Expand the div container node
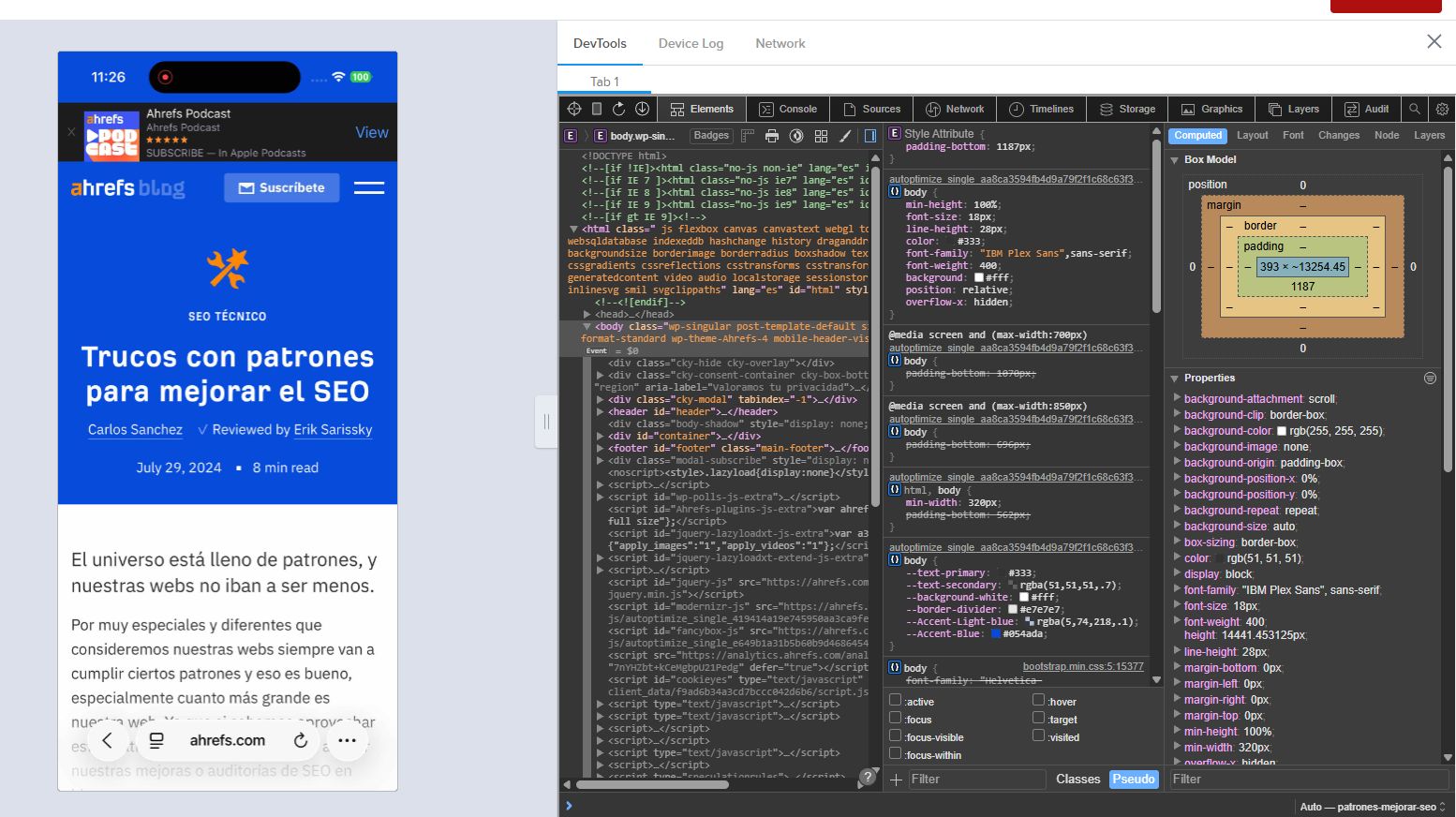The image size is (1456, 817). (x=601, y=436)
